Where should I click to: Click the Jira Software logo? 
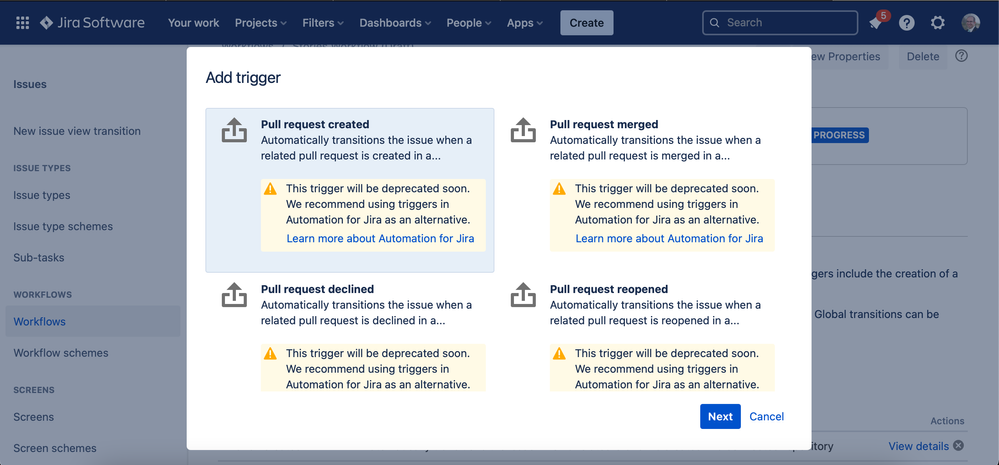92,23
